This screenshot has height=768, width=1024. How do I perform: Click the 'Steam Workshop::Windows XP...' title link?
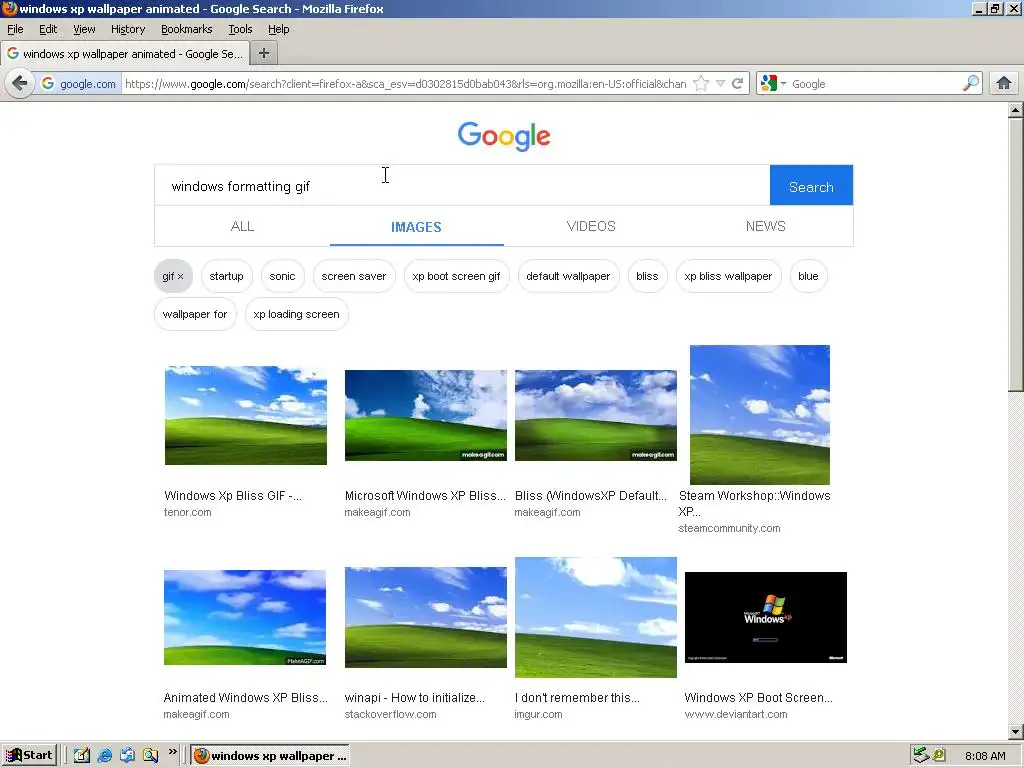(x=754, y=504)
